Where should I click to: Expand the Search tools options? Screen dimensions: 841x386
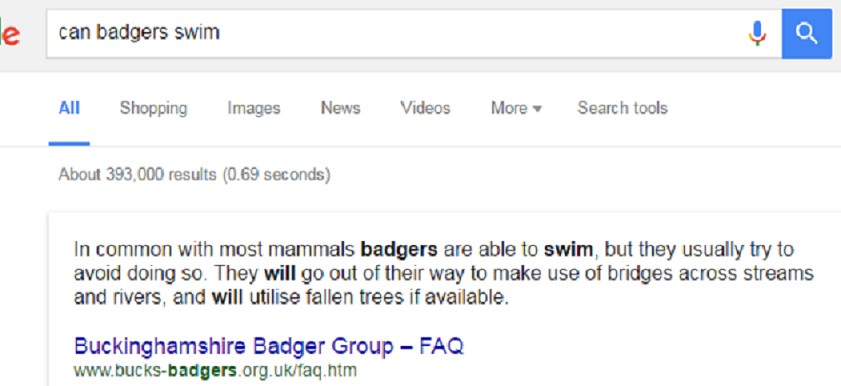[x=622, y=108]
